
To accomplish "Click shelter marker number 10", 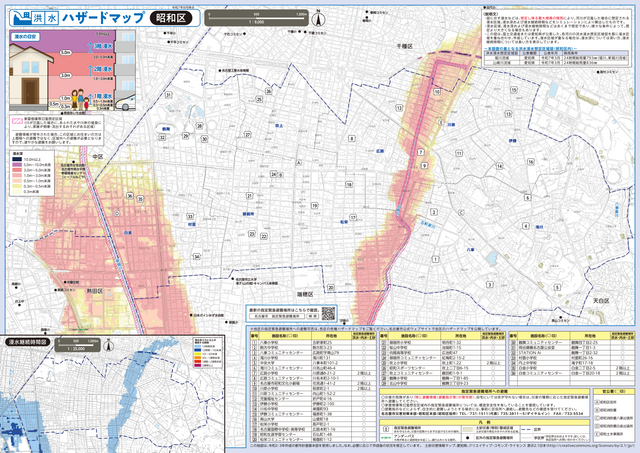I will [x=437, y=92].
